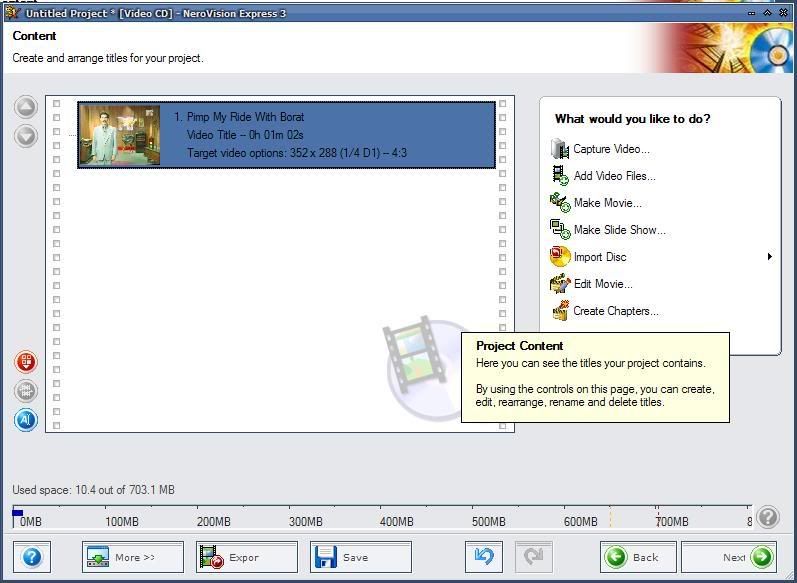Choose Add Video Files... option

[615, 176]
